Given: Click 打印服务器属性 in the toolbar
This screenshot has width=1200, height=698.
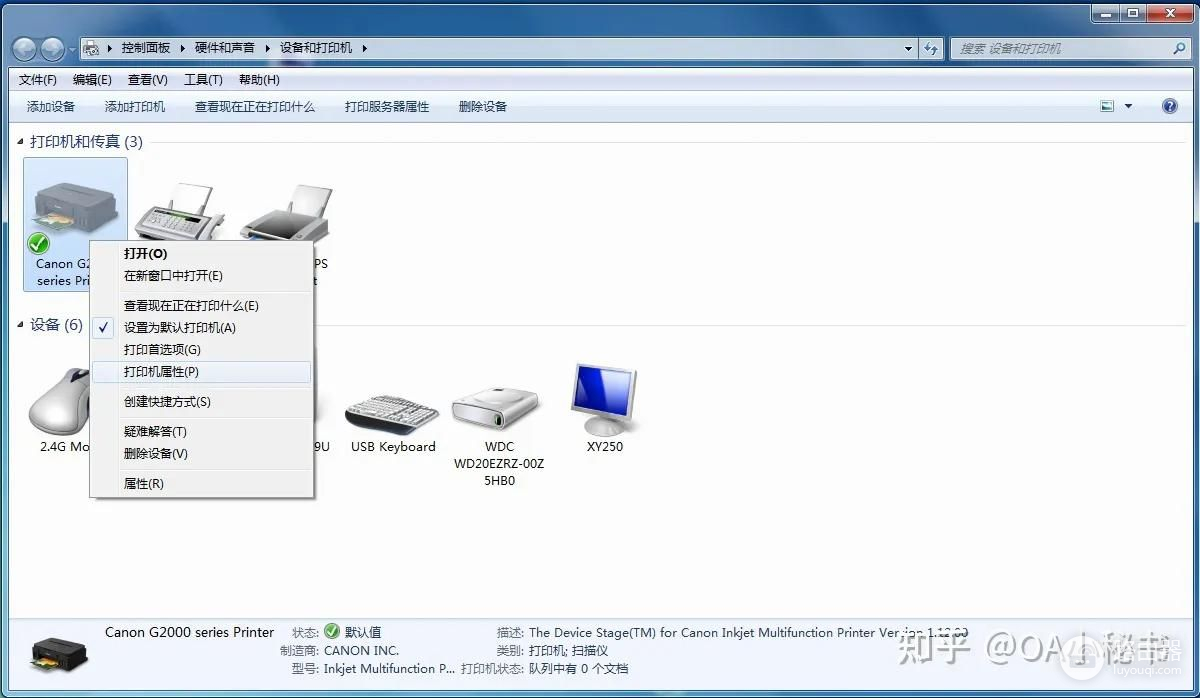Looking at the screenshot, I should click(387, 106).
